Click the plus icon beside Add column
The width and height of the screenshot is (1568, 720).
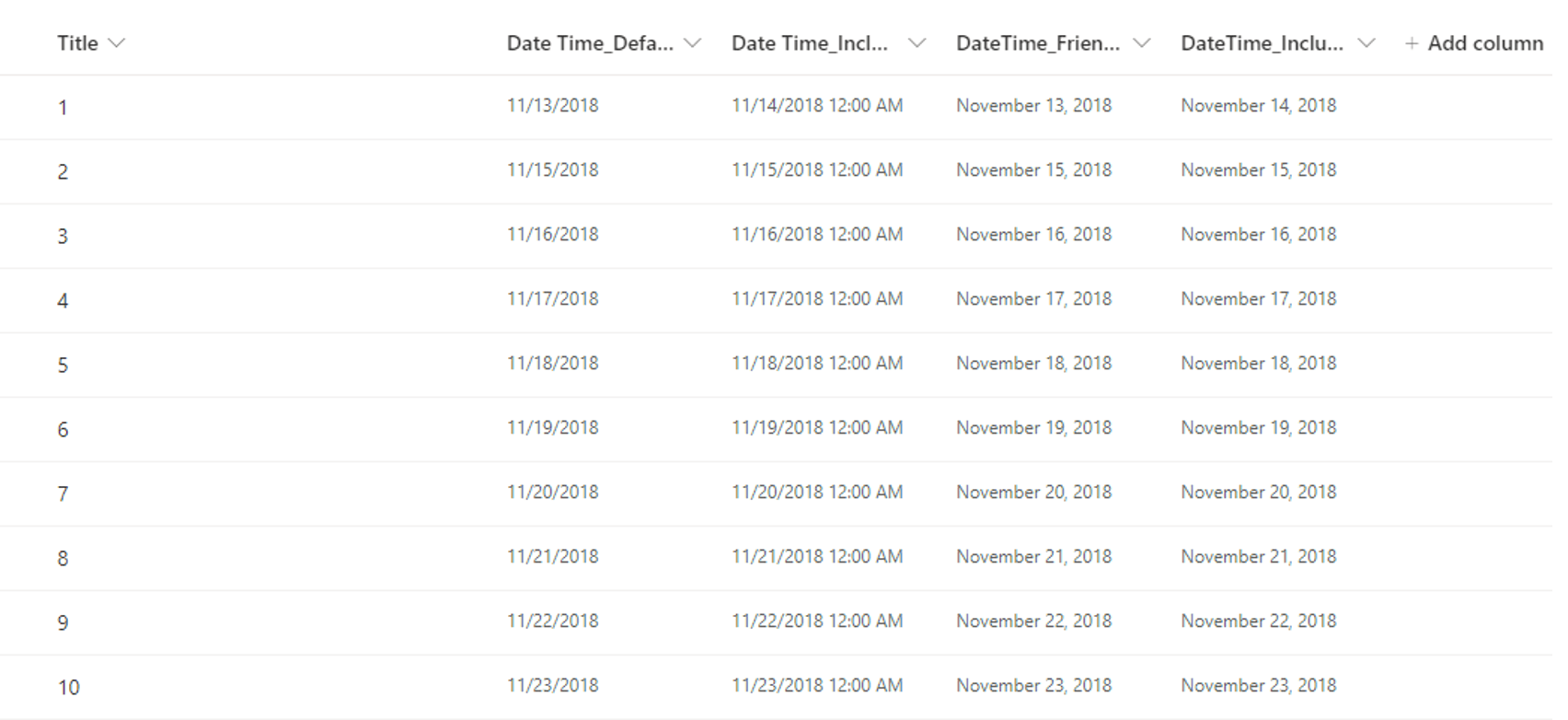[1411, 43]
